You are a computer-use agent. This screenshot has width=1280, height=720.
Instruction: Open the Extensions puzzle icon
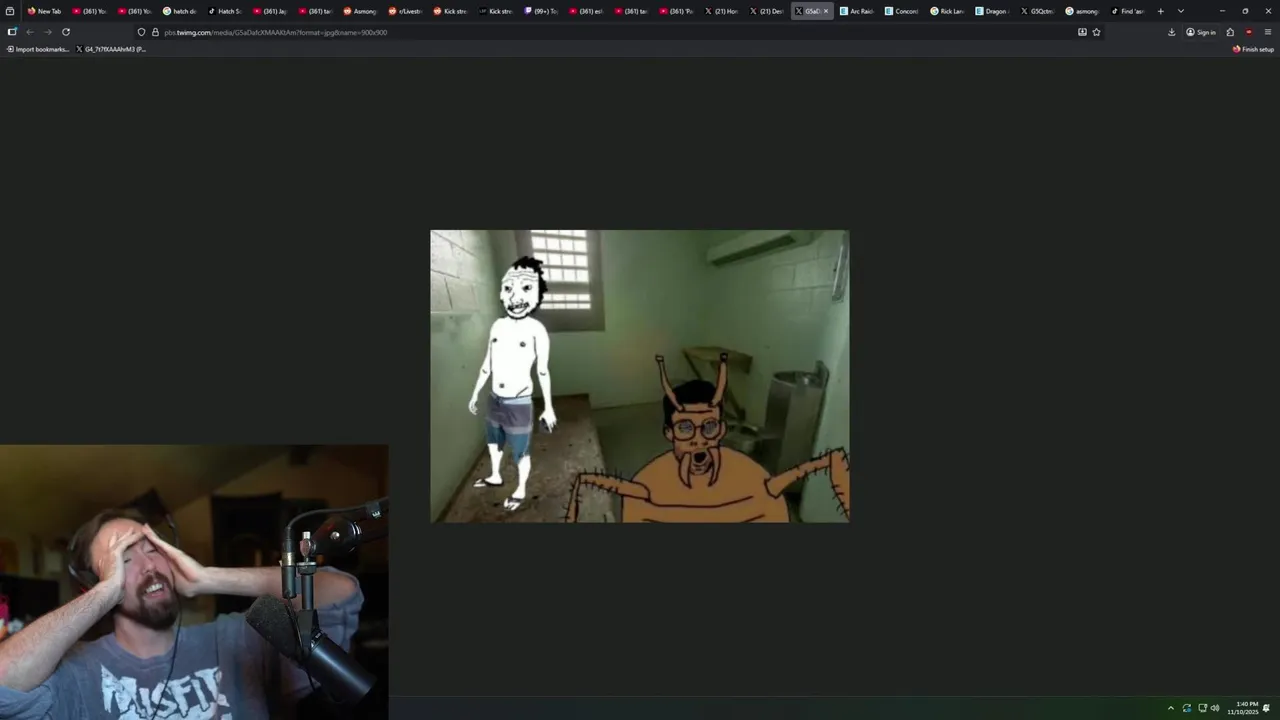1230,32
